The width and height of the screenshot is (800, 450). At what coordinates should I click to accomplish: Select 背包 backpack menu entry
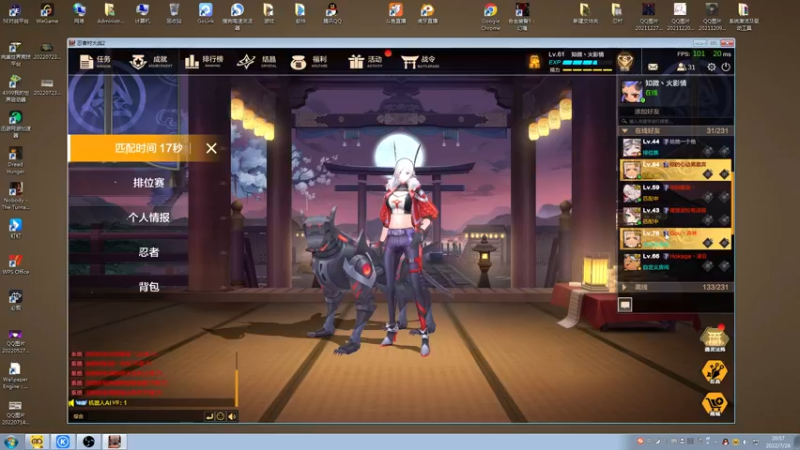click(148, 287)
